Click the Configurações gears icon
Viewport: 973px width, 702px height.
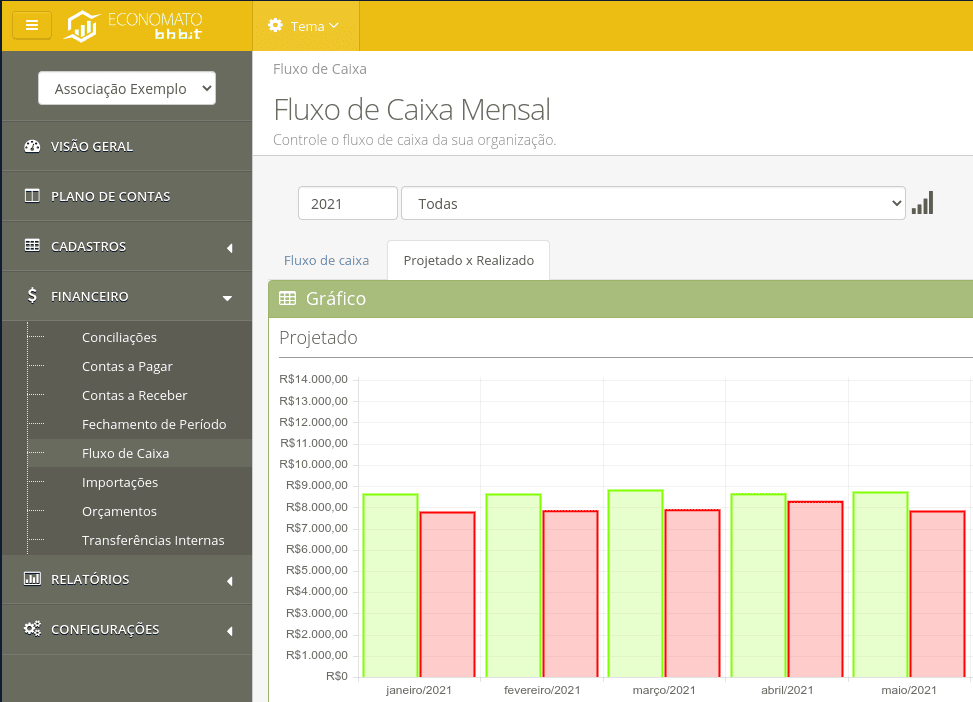click(x=32, y=628)
